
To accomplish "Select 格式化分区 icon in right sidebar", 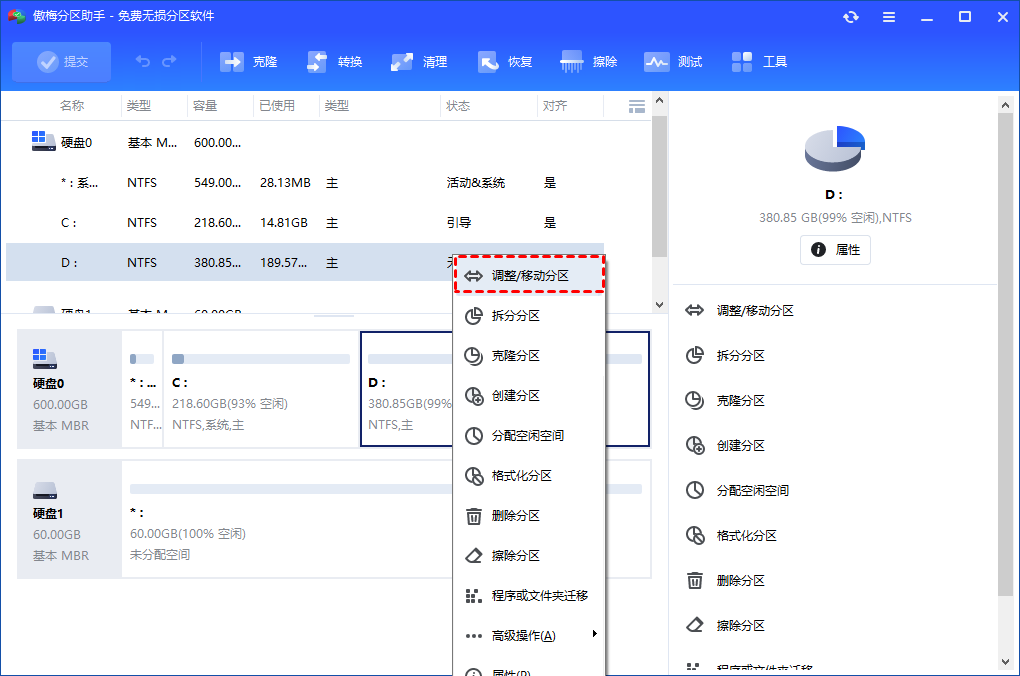I will (x=695, y=535).
